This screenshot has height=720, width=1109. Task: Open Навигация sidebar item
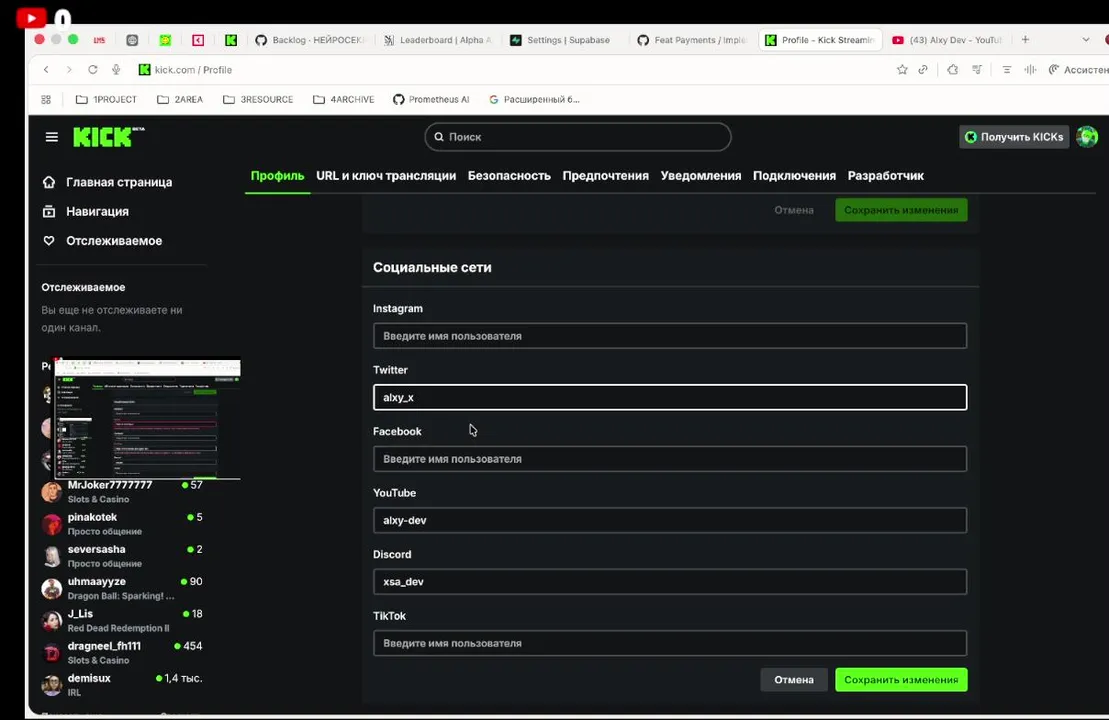[x=98, y=211]
